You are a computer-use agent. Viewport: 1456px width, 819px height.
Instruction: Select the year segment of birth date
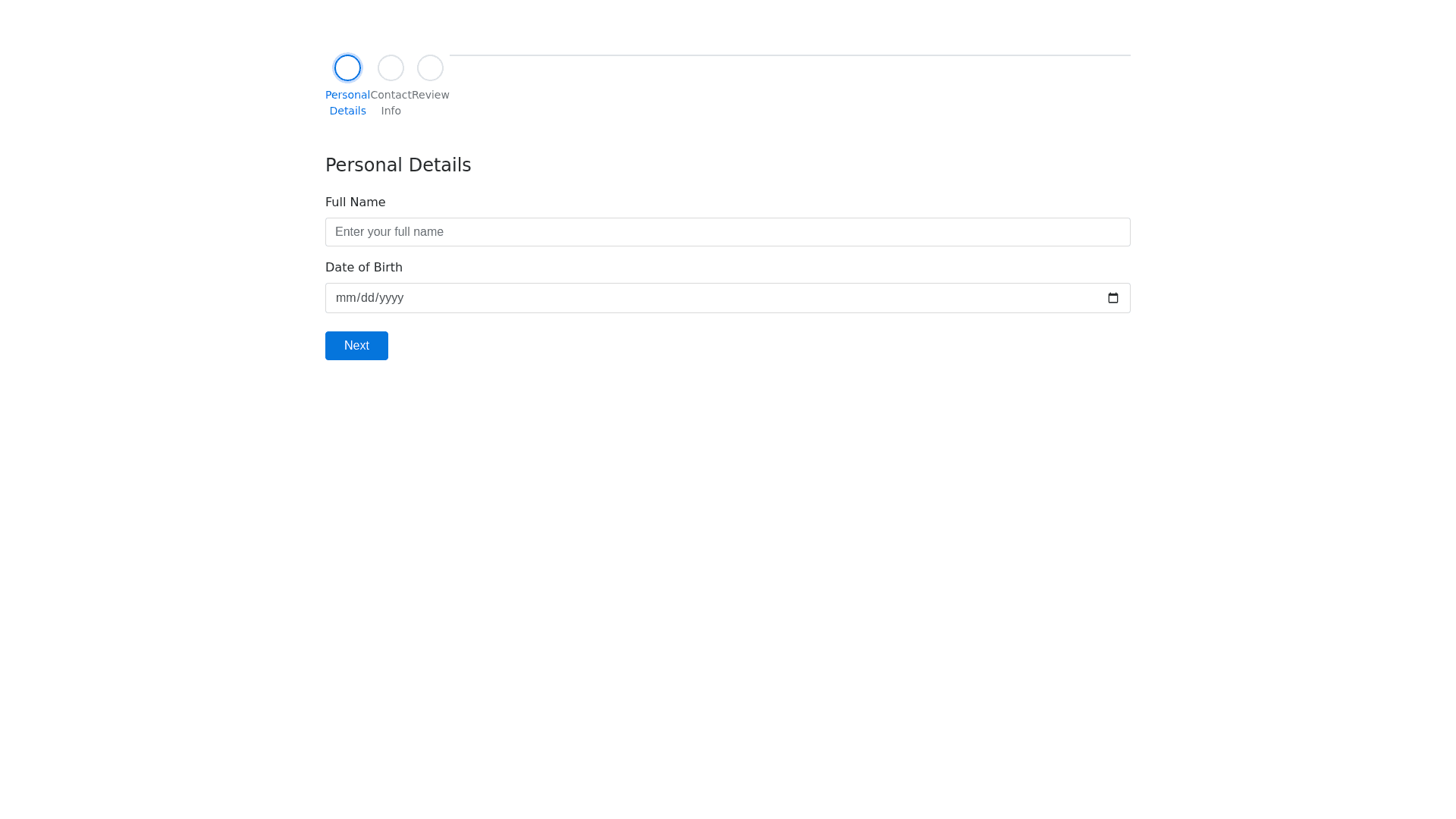[x=391, y=298]
